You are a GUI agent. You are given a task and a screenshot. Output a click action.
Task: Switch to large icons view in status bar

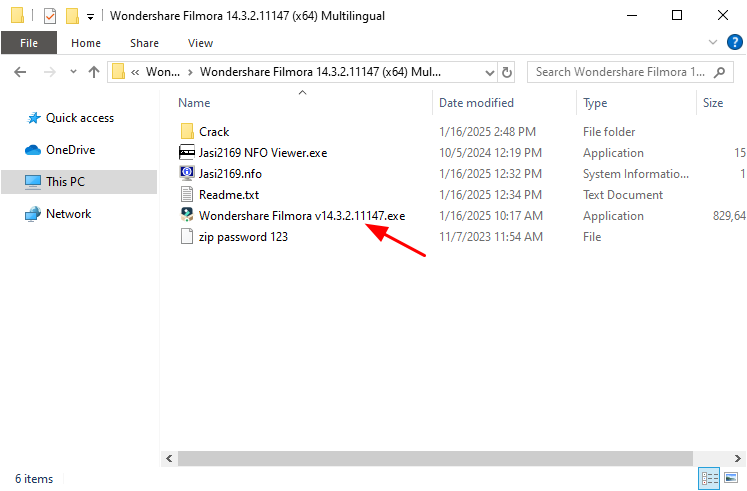[731, 478]
